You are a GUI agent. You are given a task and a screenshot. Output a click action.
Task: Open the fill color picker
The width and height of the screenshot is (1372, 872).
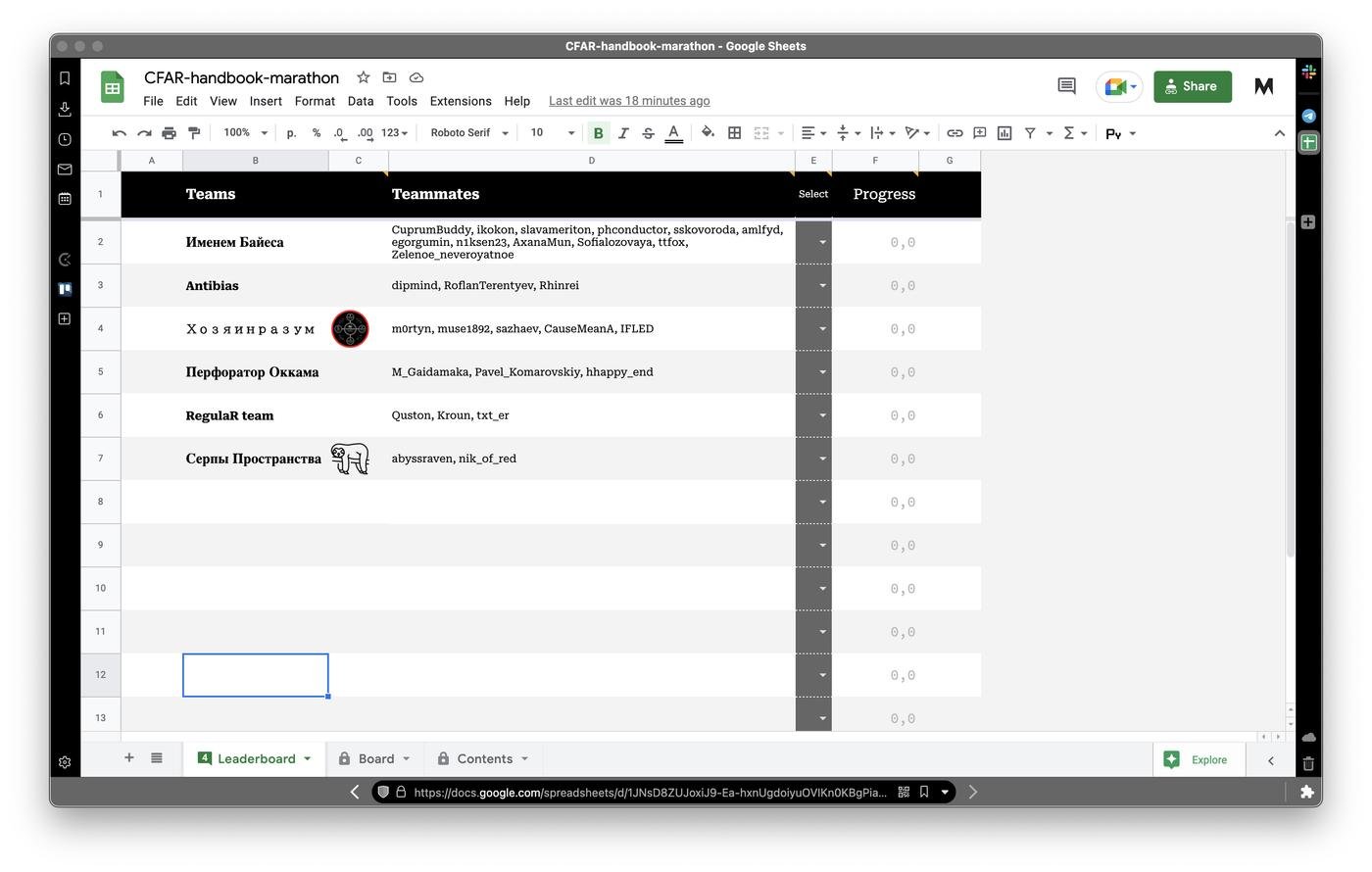708,133
